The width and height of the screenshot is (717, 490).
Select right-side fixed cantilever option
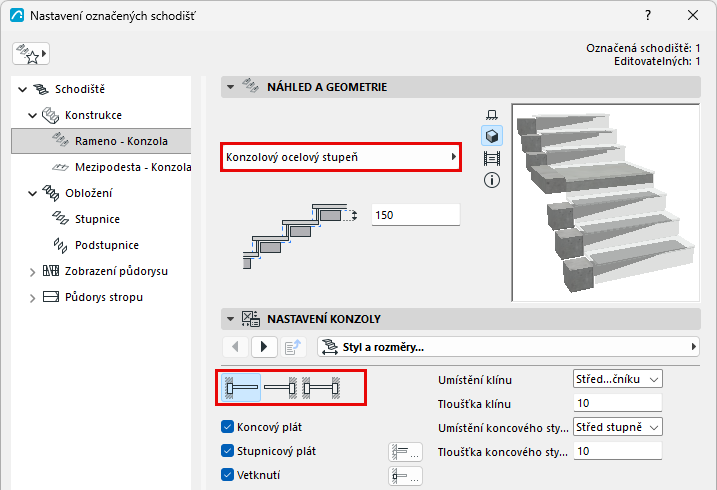pyautogui.click(x=281, y=388)
